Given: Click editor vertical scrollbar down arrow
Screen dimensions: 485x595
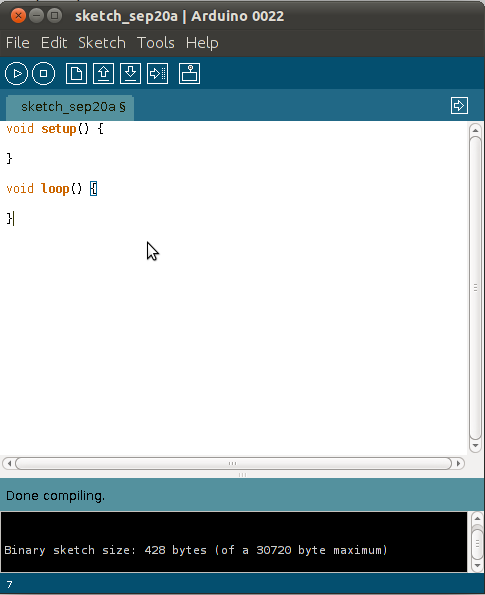Looking at the screenshot, I should (476, 445).
